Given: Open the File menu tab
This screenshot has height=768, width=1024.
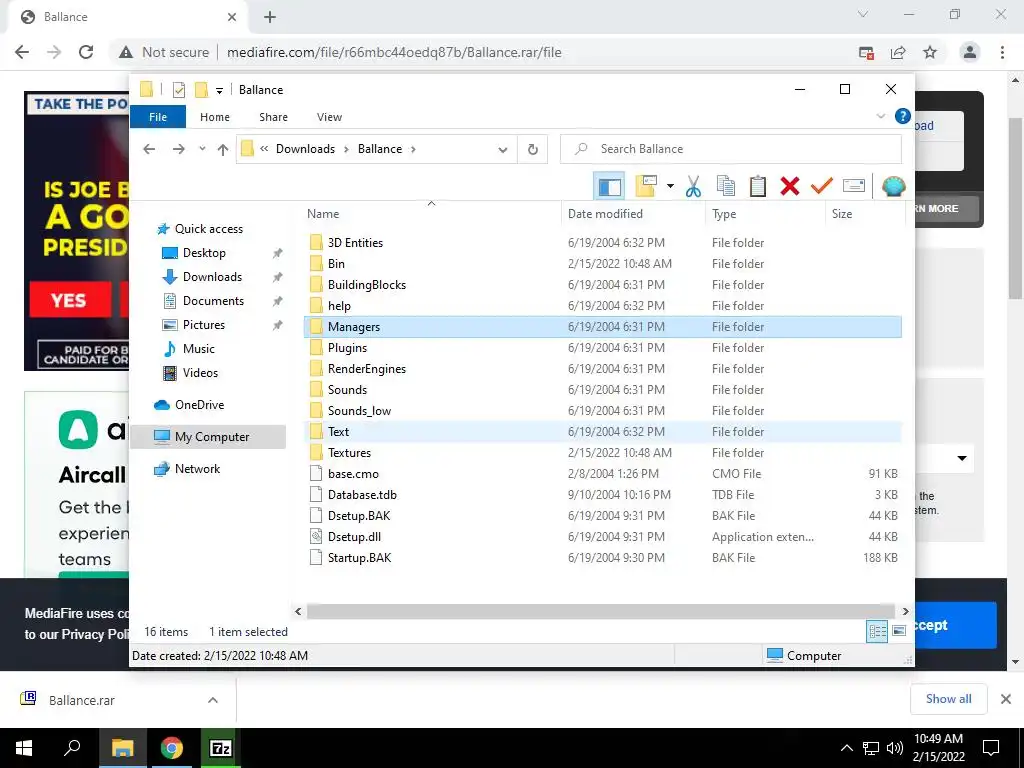Looking at the screenshot, I should click(158, 117).
